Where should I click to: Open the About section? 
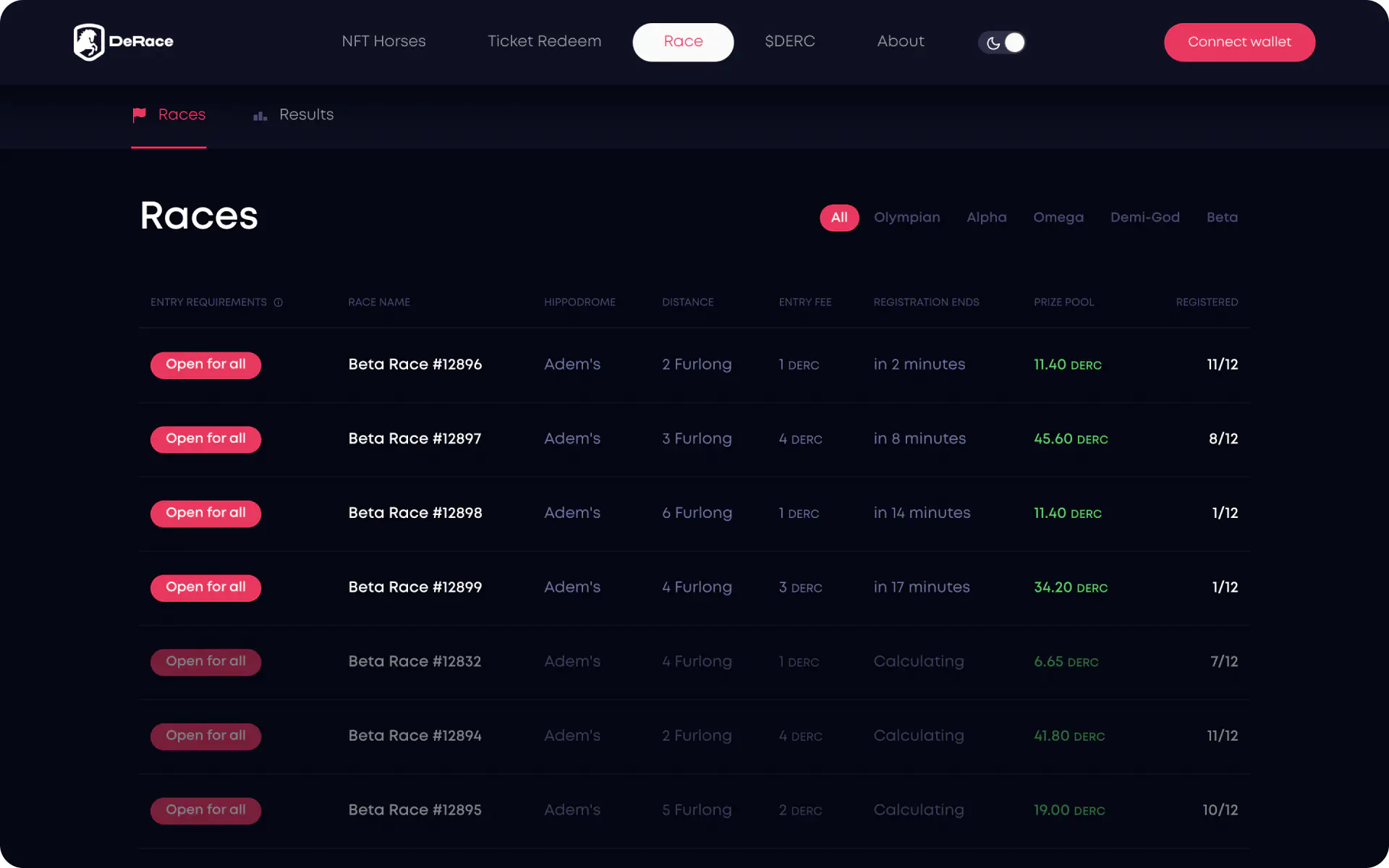pyautogui.click(x=901, y=42)
